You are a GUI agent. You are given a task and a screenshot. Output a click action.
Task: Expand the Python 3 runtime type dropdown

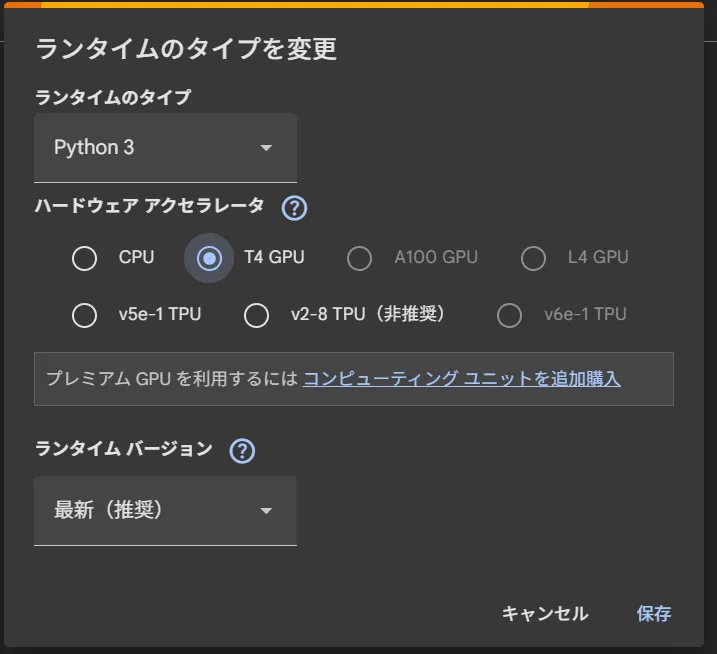(x=165, y=148)
